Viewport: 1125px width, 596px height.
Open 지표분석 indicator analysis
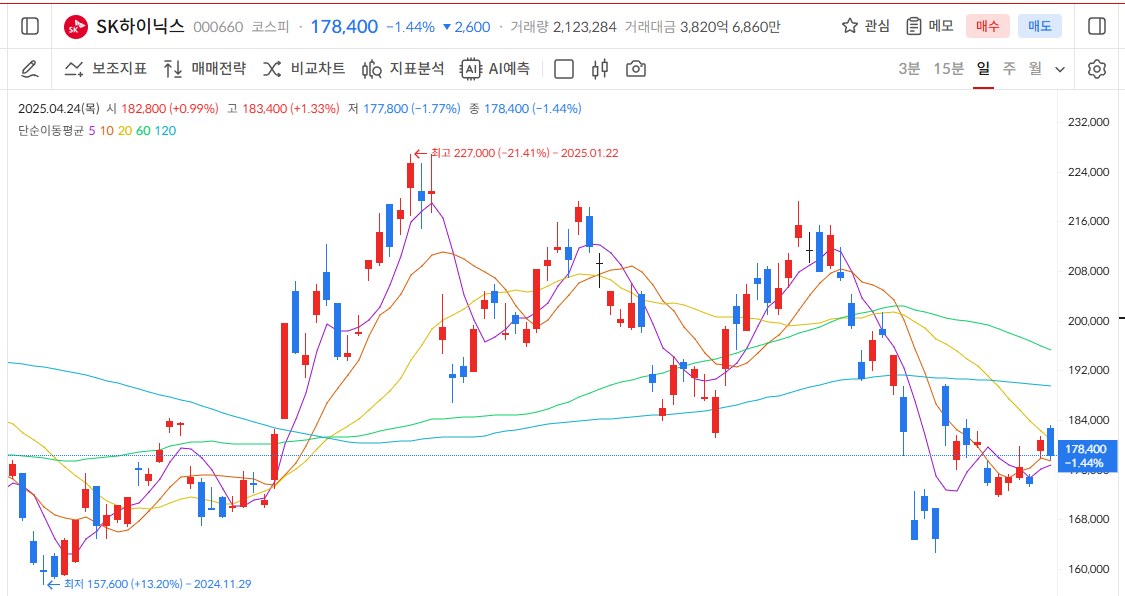(403, 69)
